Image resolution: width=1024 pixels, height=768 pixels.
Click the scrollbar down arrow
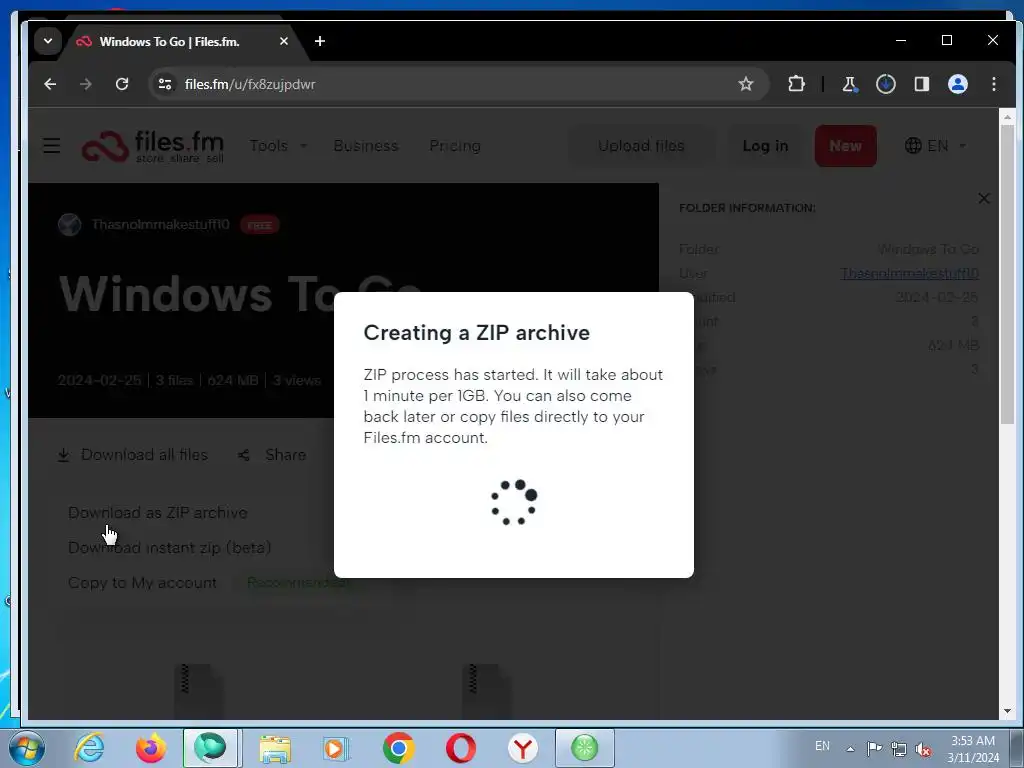tap(1007, 711)
